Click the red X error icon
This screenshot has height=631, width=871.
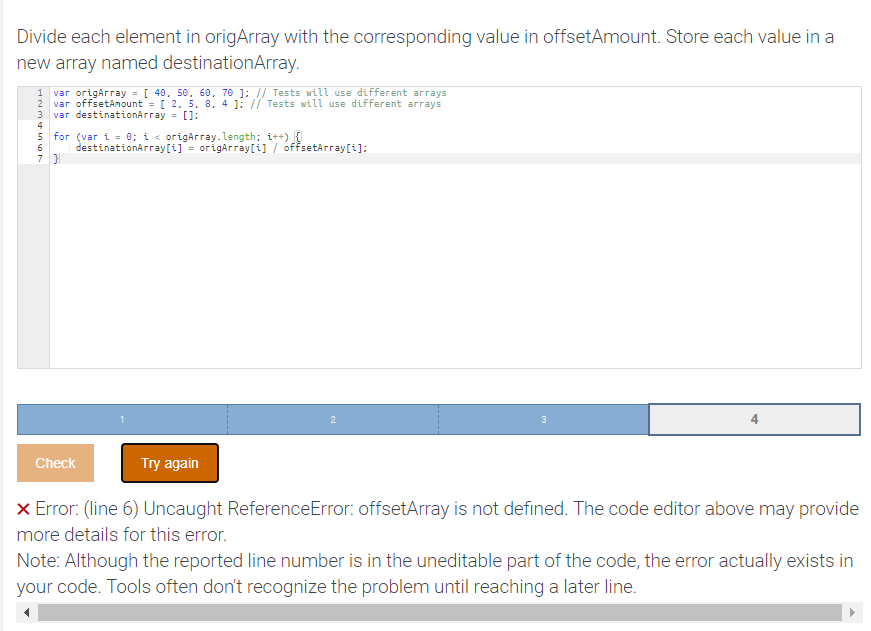click(x=25, y=509)
